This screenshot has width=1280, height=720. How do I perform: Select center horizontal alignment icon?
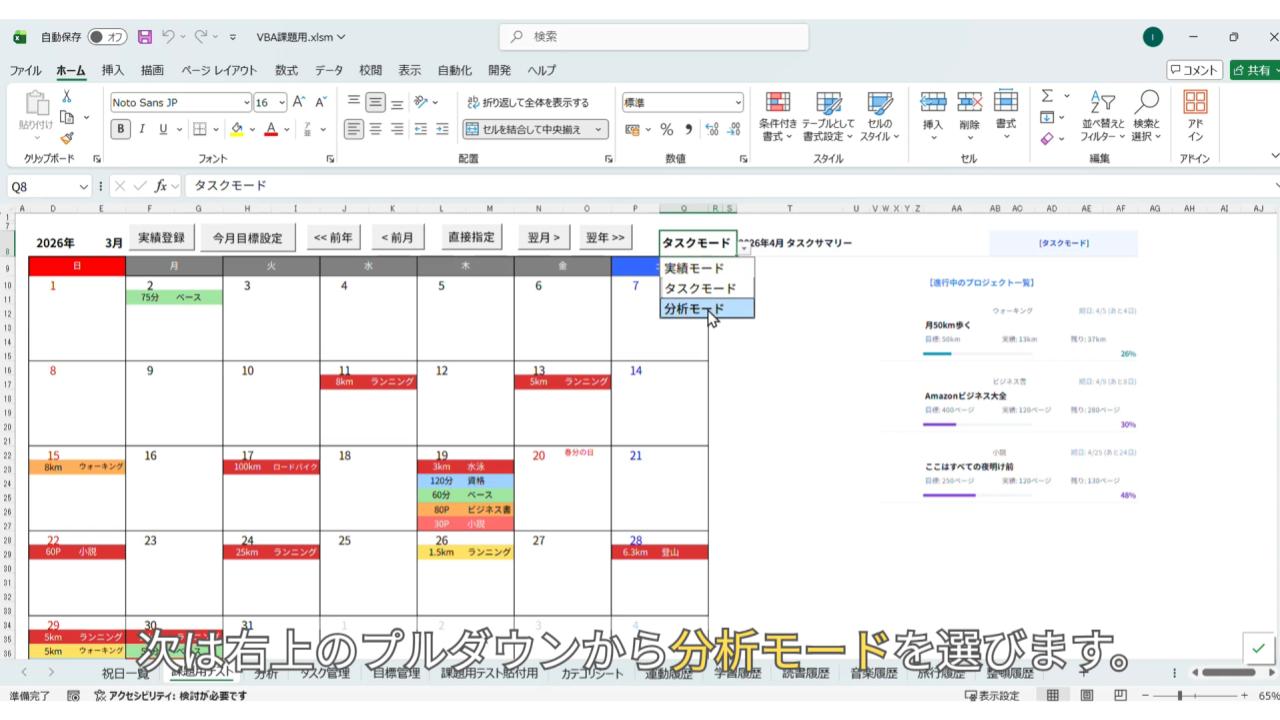point(376,129)
